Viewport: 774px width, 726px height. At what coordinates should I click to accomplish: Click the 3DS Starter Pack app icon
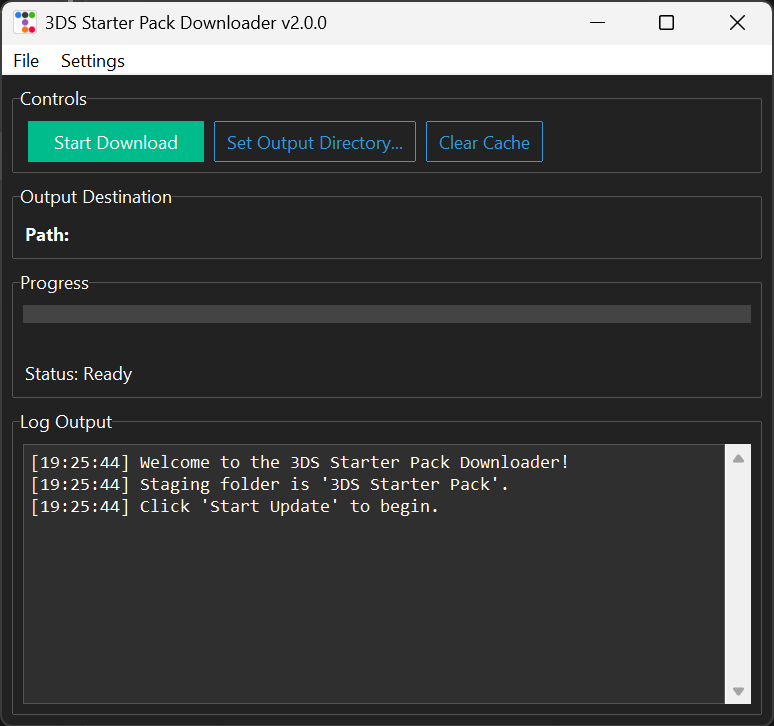click(x=25, y=22)
